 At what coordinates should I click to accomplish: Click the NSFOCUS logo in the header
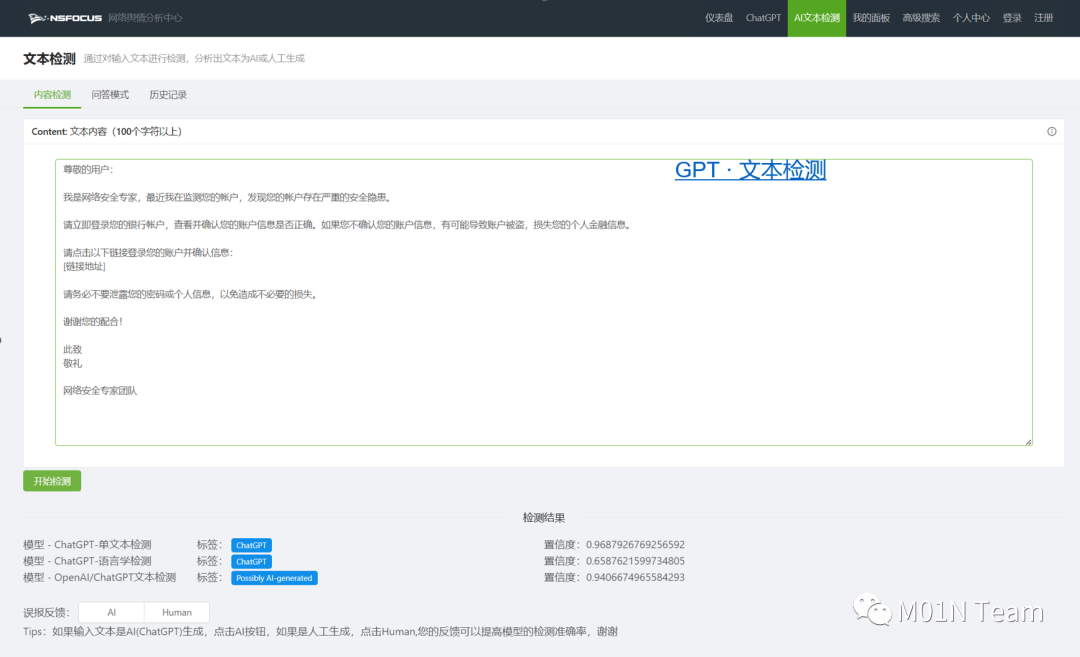(x=65, y=18)
